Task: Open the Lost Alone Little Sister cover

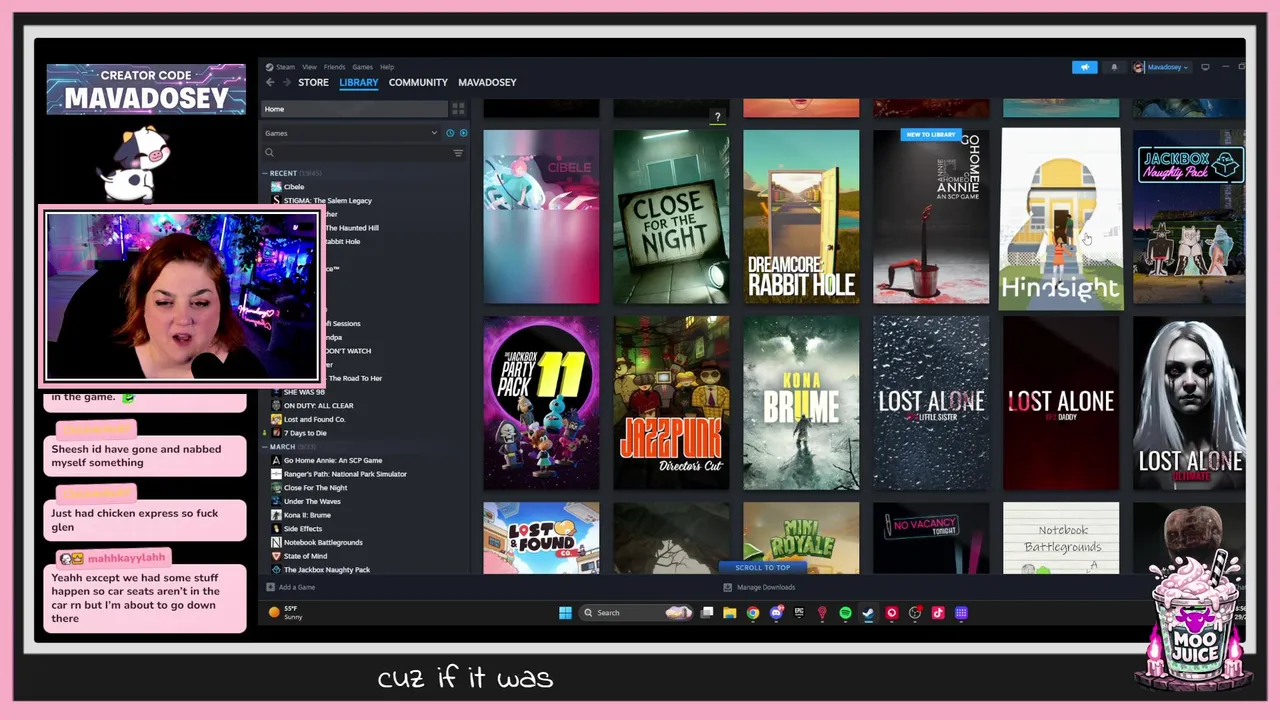Action: pyautogui.click(x=931, y=403)
